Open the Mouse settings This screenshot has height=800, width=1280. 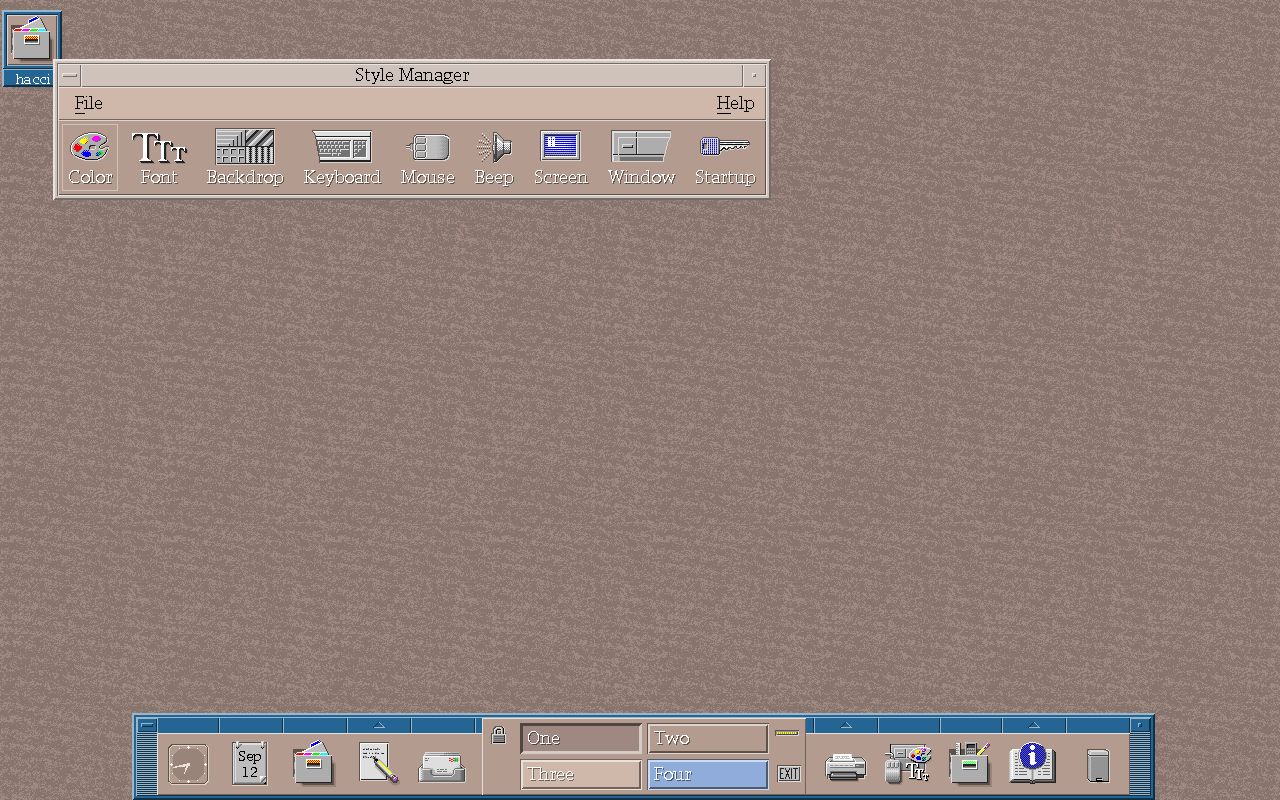click(x=428, y=158)
